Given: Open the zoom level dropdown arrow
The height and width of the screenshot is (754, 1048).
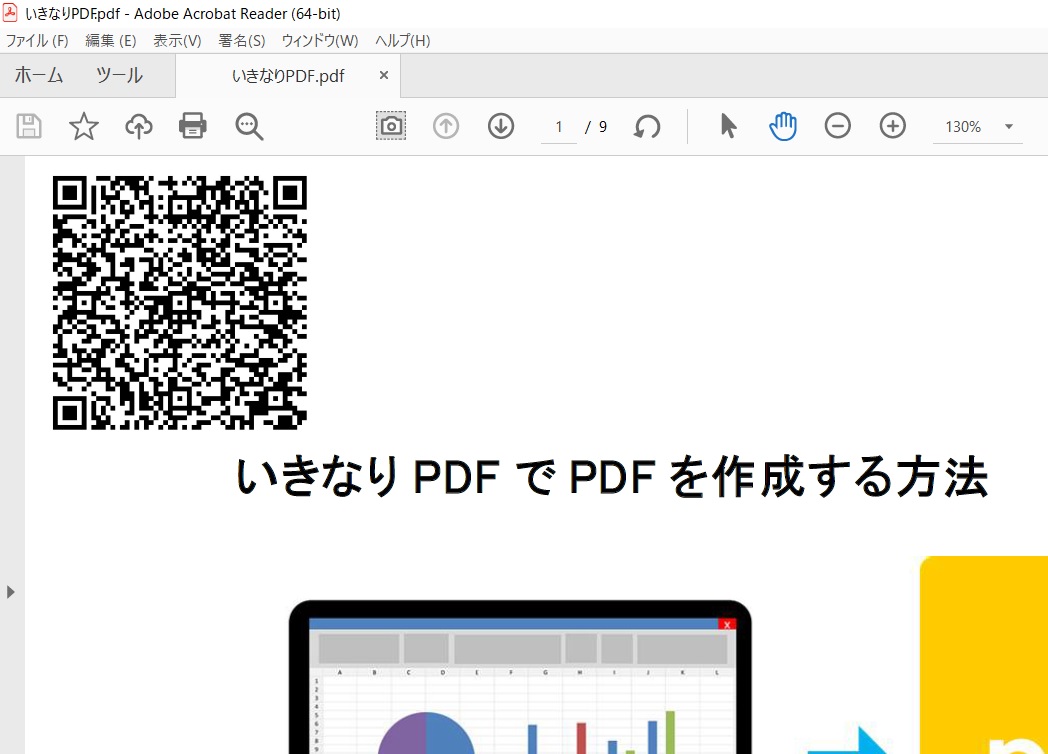Looking at the screenshot, I should coord(1009,126).
